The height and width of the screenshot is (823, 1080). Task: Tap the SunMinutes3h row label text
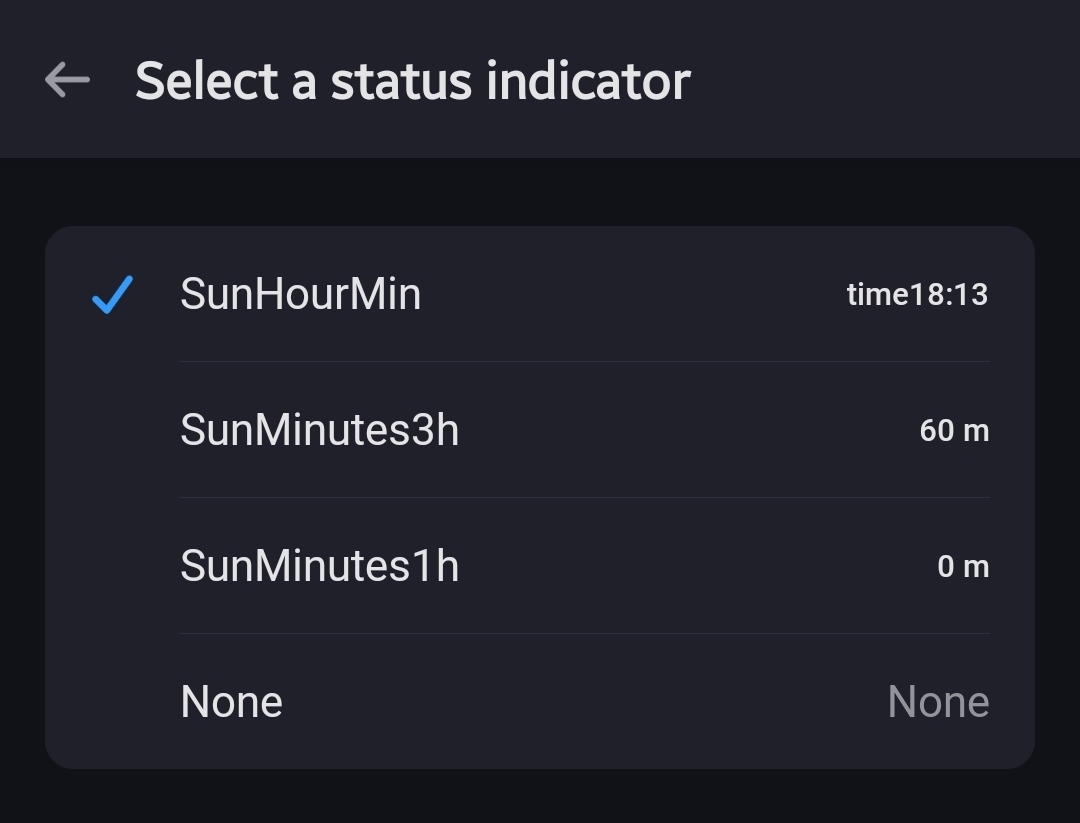coord(319,430)
